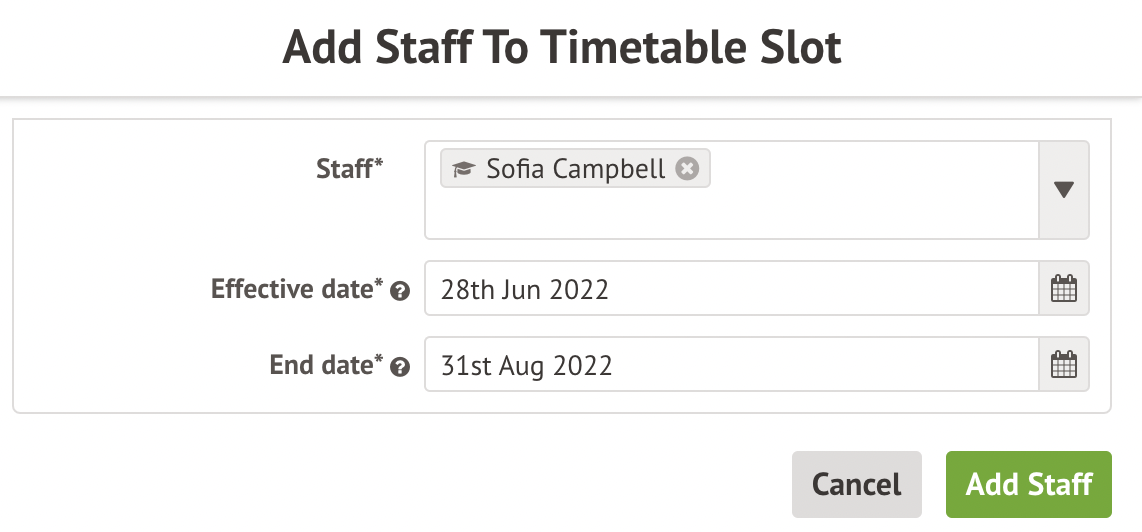Viewport: 1142px width, 532px height.
Task: Click the End date label text
Action: coord(321,365)
